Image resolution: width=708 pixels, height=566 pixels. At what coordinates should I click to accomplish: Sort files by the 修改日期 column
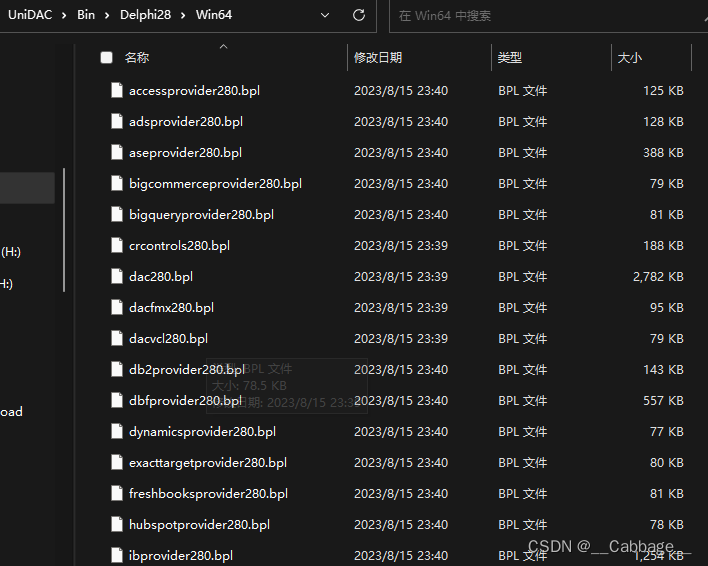378,57
